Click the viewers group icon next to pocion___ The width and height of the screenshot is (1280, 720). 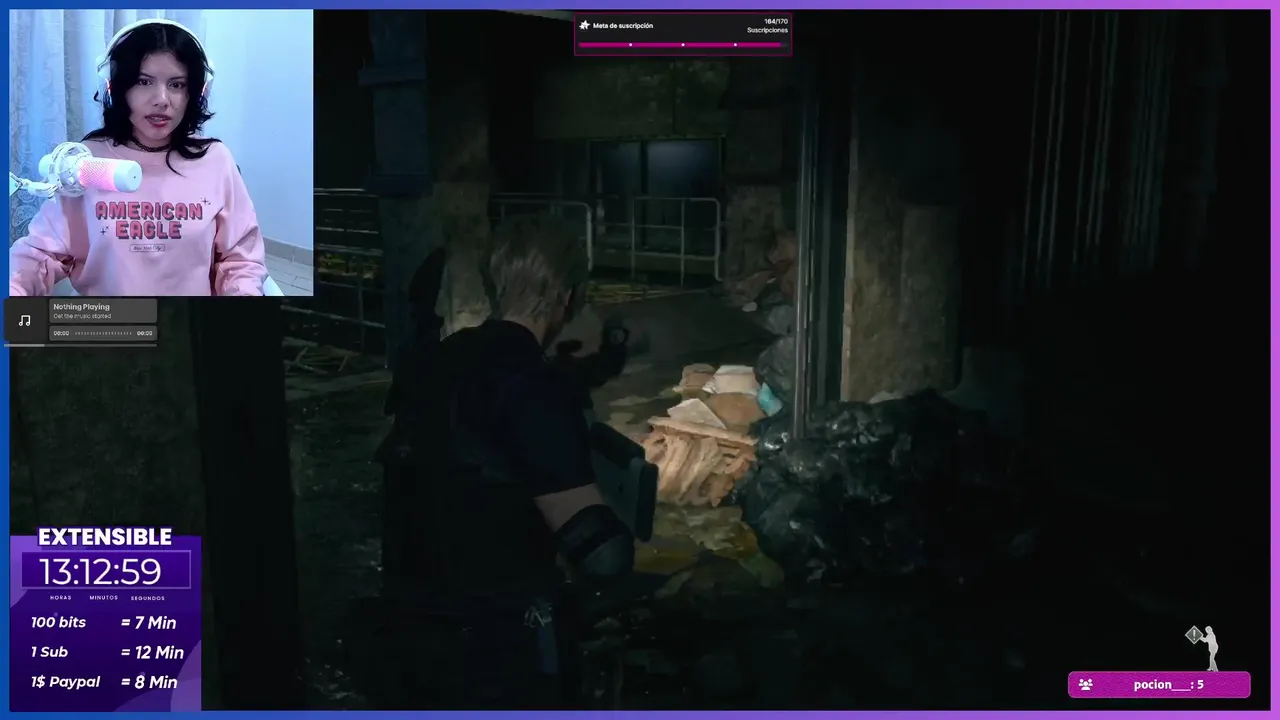pyautogui.click(x=1085, y=685)
